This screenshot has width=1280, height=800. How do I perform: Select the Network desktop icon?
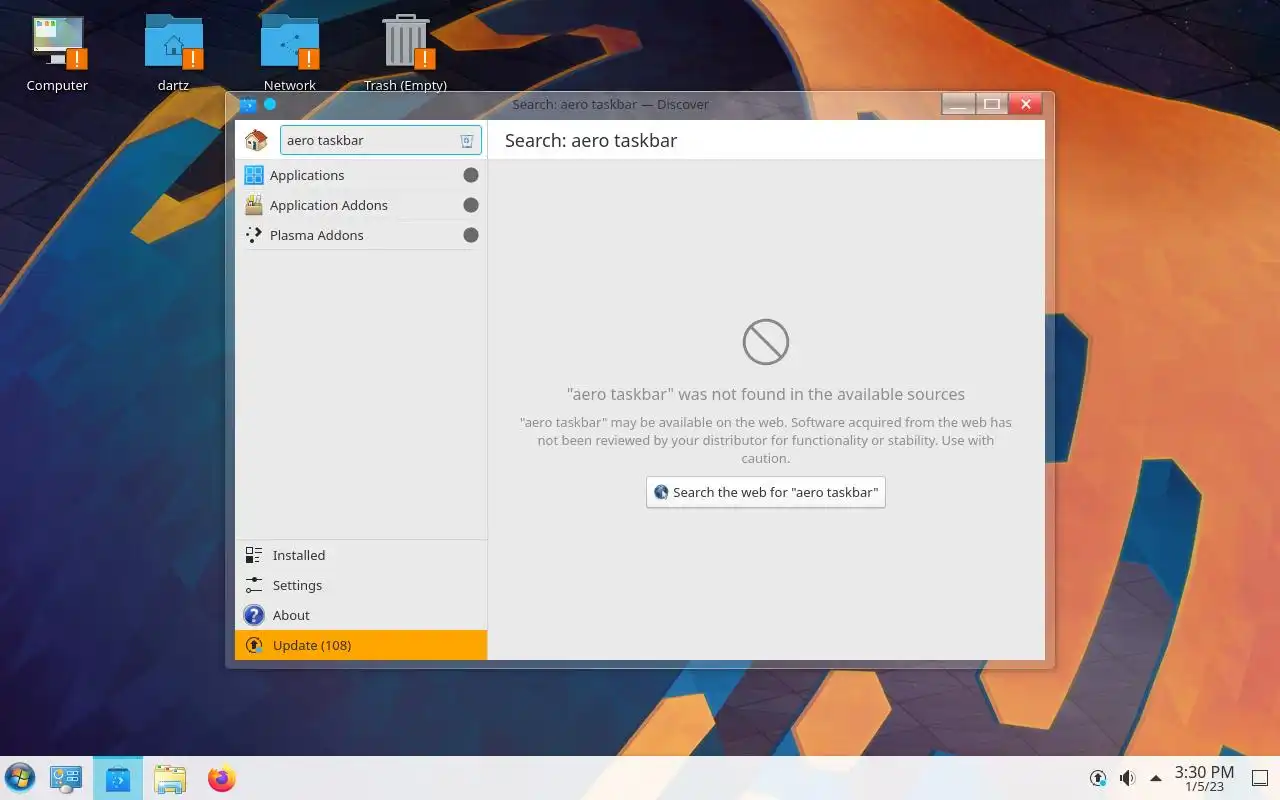tap(290, 54)
